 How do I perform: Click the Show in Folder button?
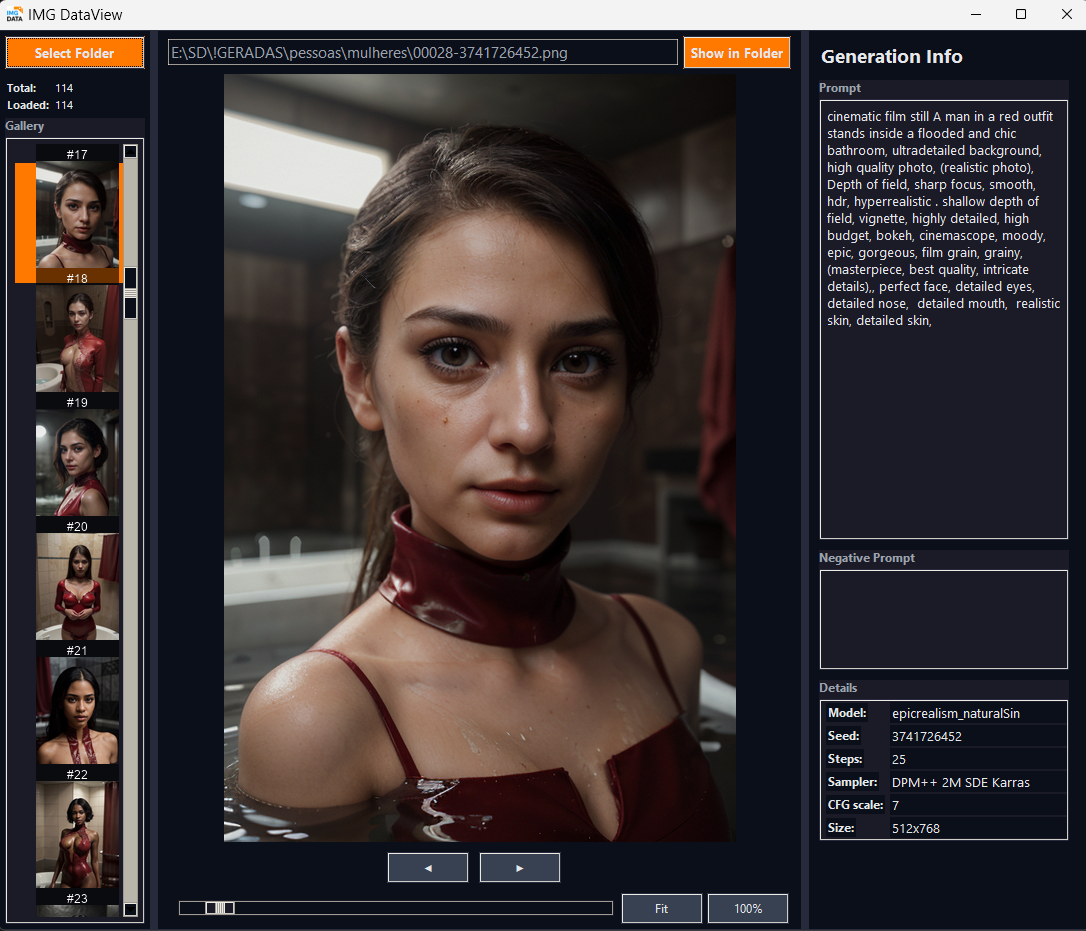pos(736,53)
